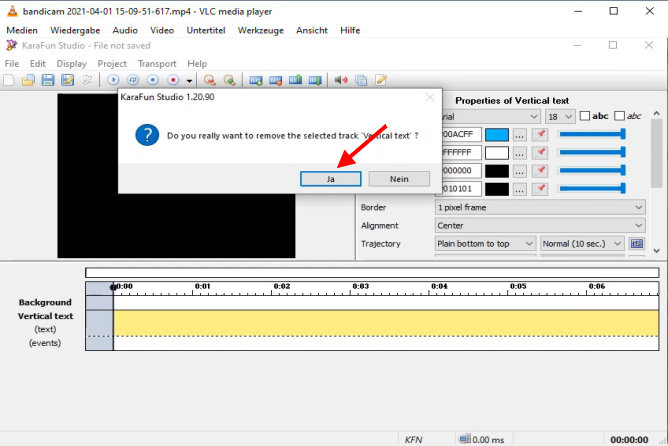The image size is (668, 446).
Task: Click the speaker audio icon in toolbar
Action: pyautogui.click(x=340, y=80)
